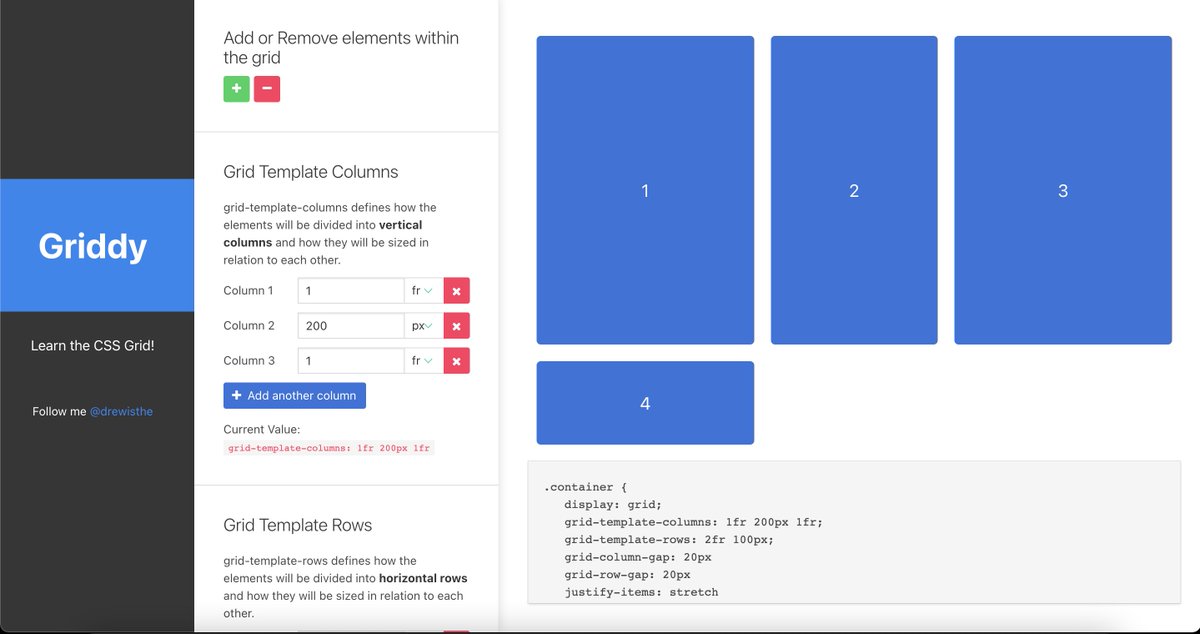Select grid item 4
Viewport: 1200px width, 634px height.
pyautogui.click(x=645, y=403)
